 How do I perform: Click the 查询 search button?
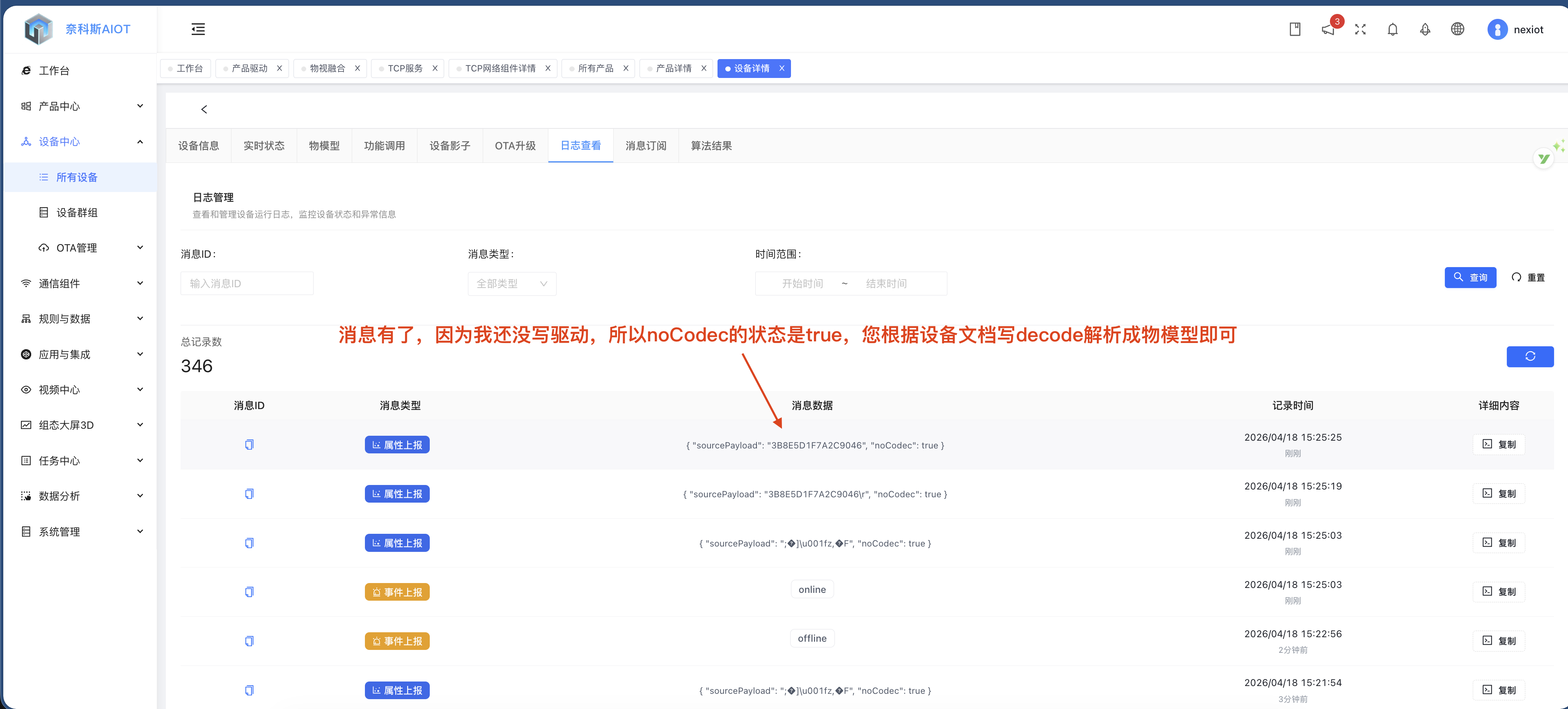coord(1470,277)
